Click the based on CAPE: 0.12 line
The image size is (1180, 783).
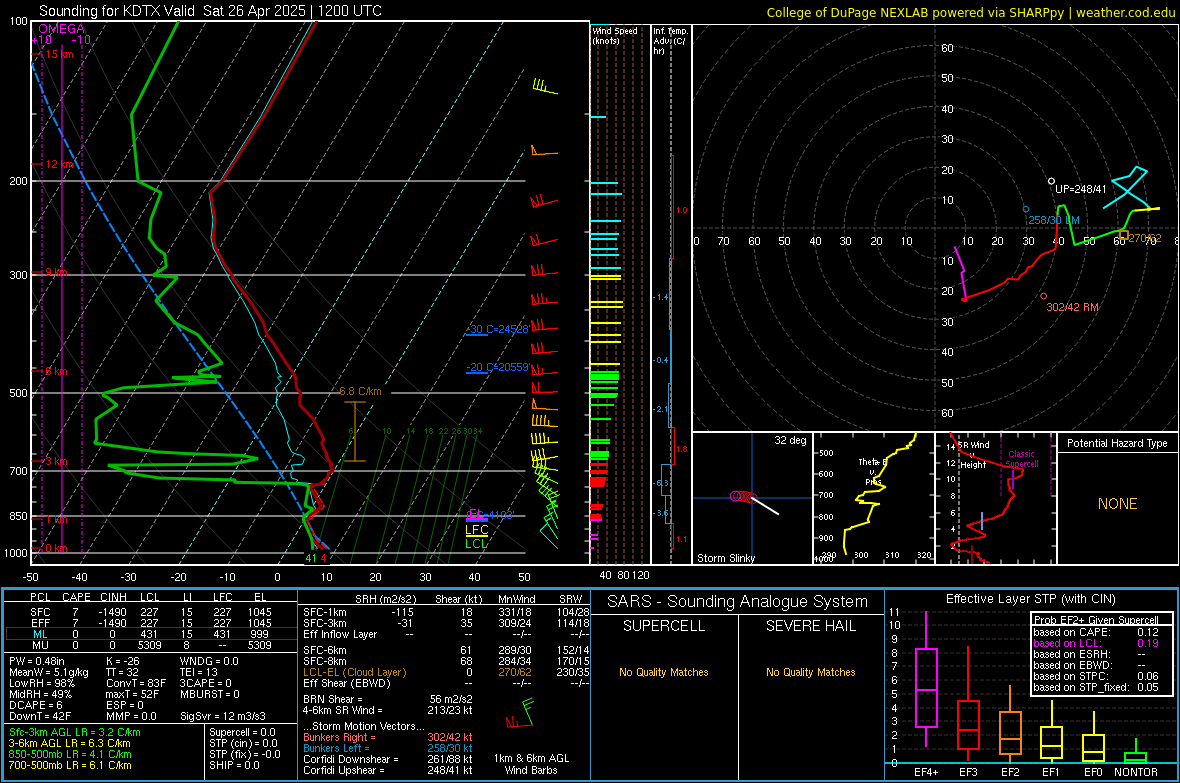(x=1096, y=632)
